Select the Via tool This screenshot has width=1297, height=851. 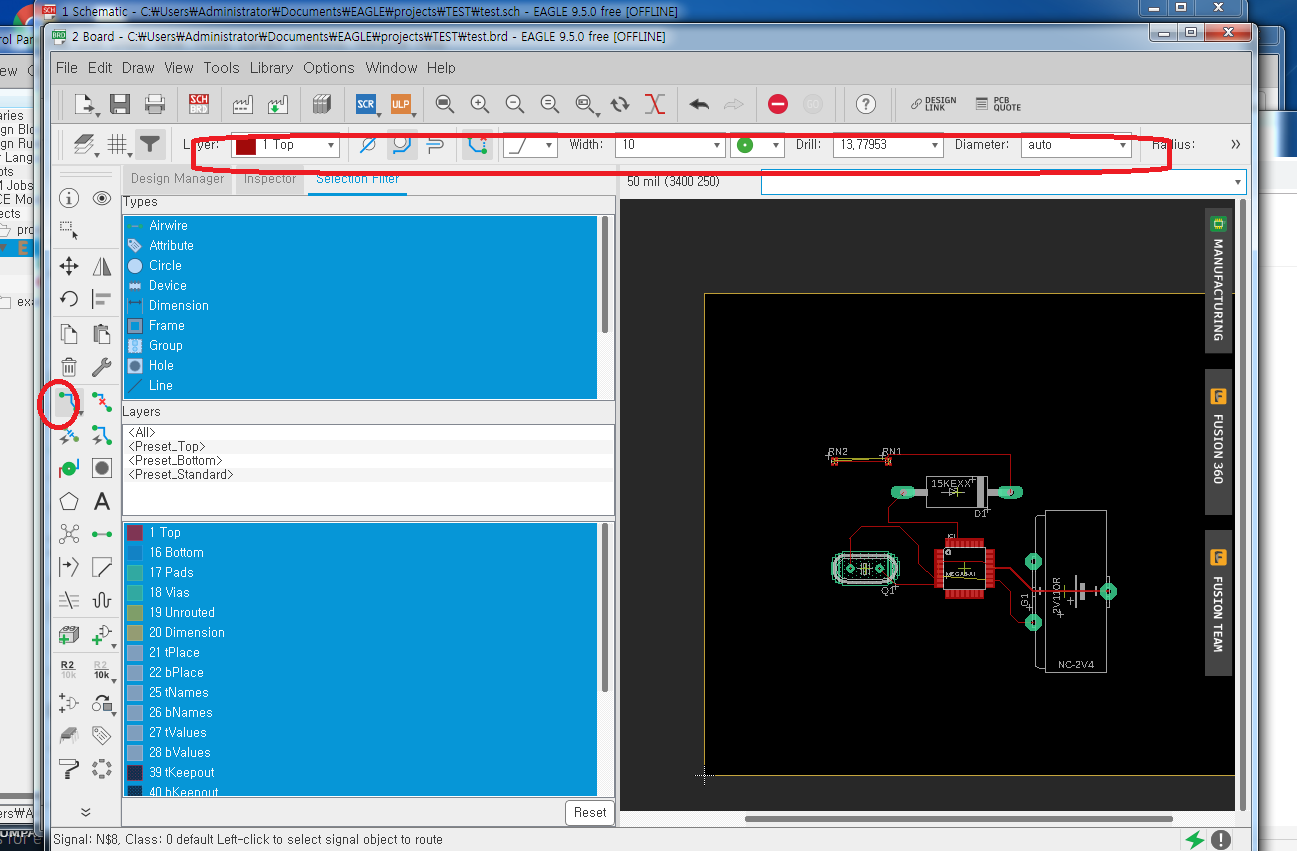tap(69, 468)
